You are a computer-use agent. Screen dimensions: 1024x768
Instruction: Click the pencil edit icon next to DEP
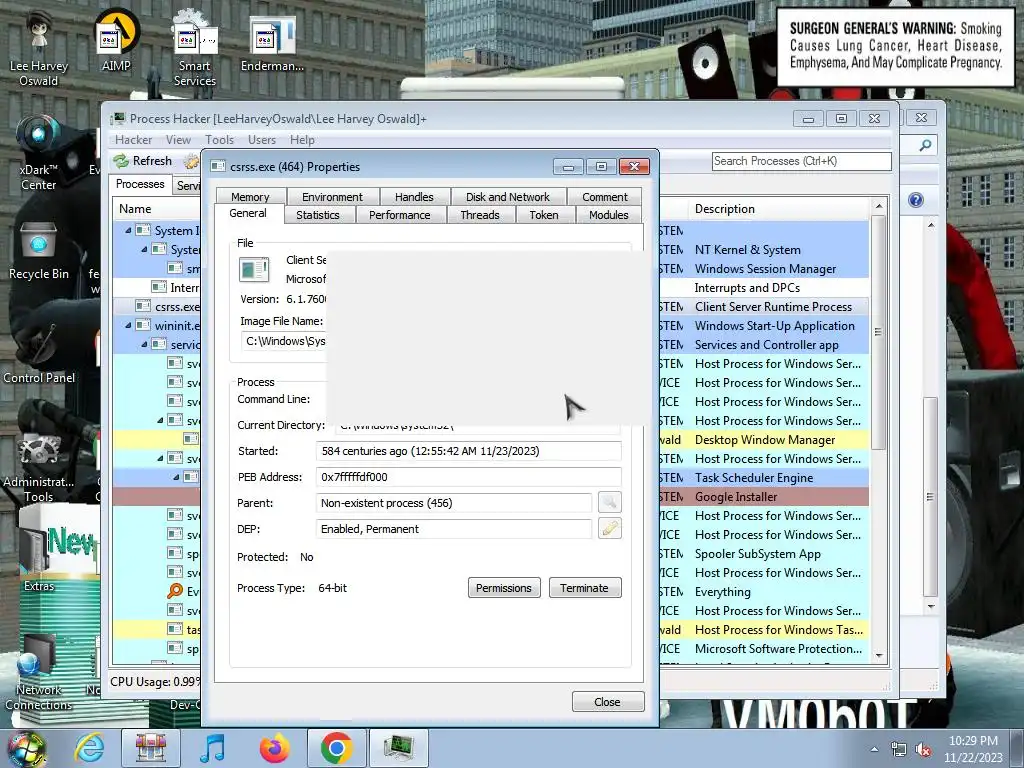[x=609, y=528]
